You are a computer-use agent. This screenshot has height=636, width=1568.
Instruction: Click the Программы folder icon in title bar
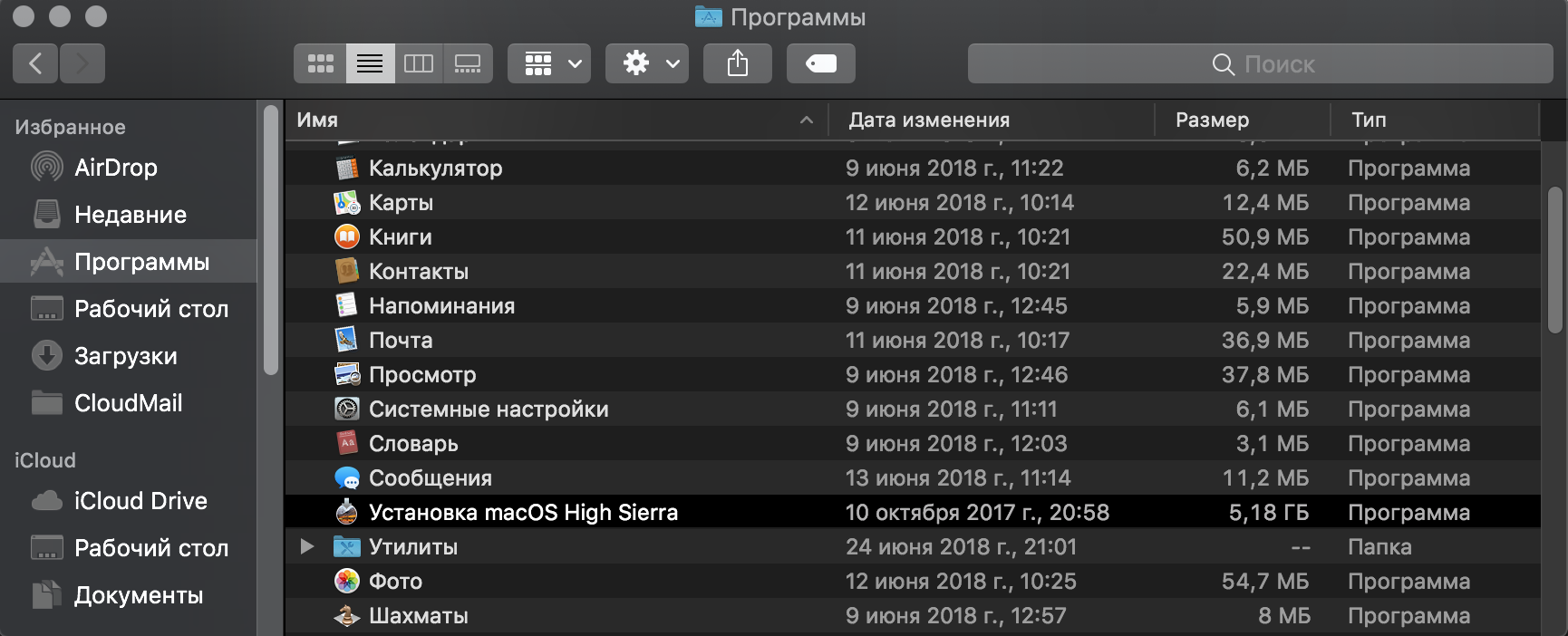(x=708, y=16)
